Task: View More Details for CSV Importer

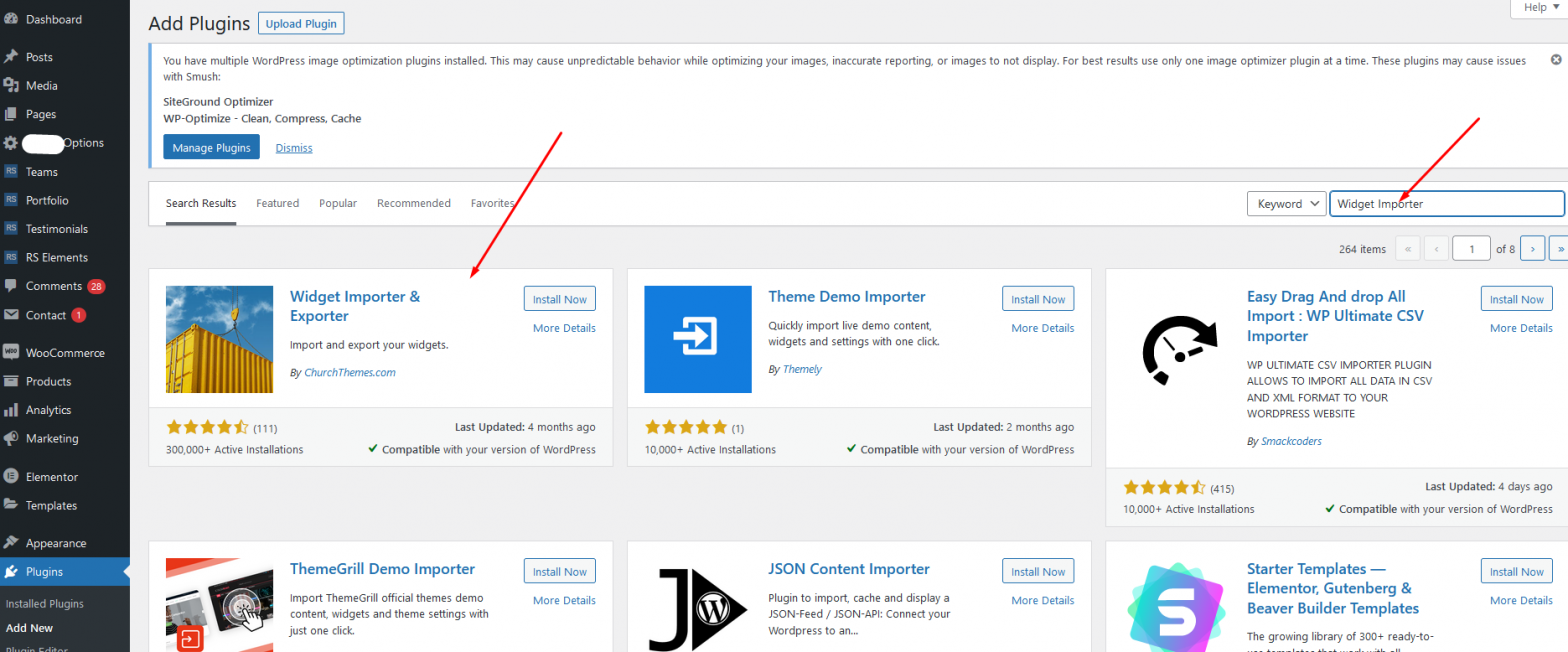Action: pyautogui.click(x=1521, y=328)
